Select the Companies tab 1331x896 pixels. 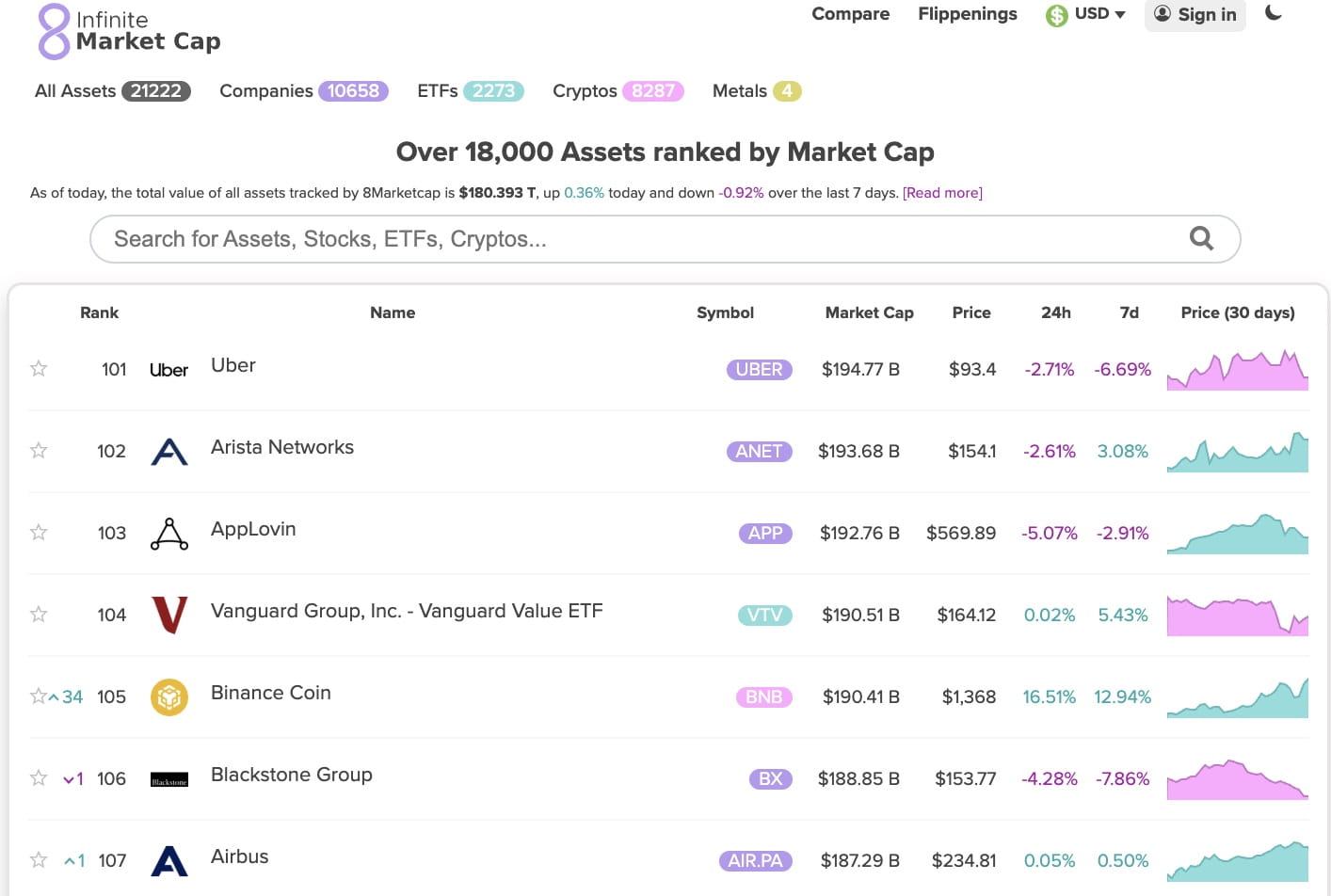pyautogui.click(x=303, y=91)
